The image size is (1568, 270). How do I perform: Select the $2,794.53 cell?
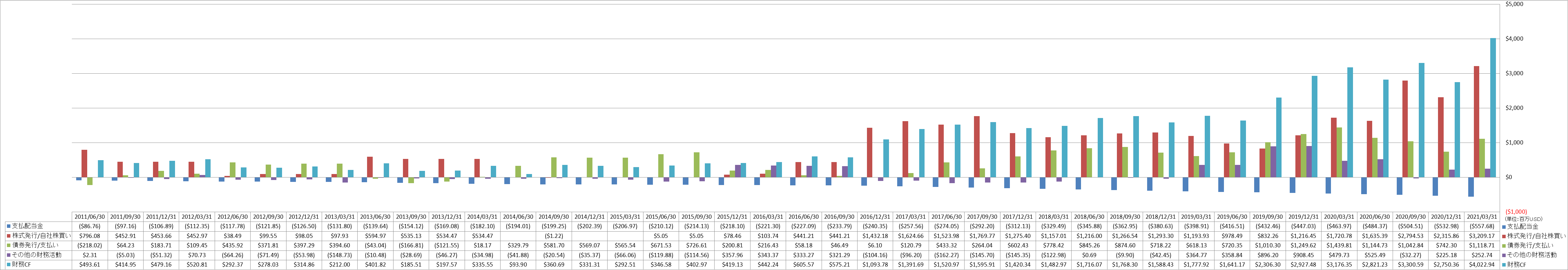pyautogui.click(x=1410, y=235)
